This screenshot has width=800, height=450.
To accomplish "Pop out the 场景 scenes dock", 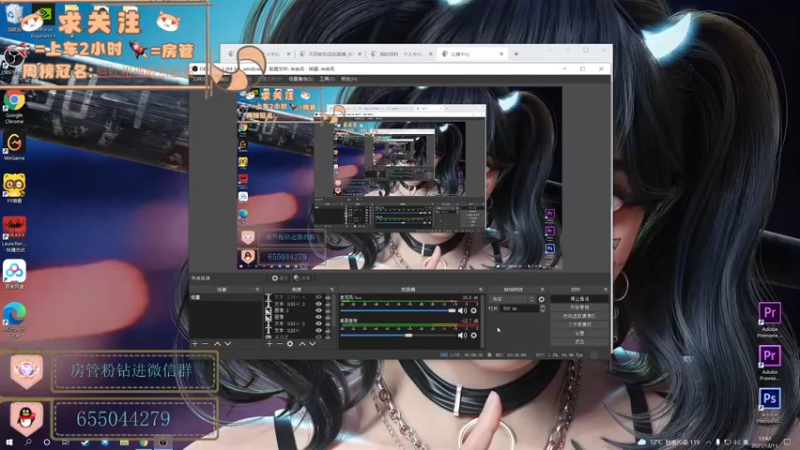I will pos(257,289).
